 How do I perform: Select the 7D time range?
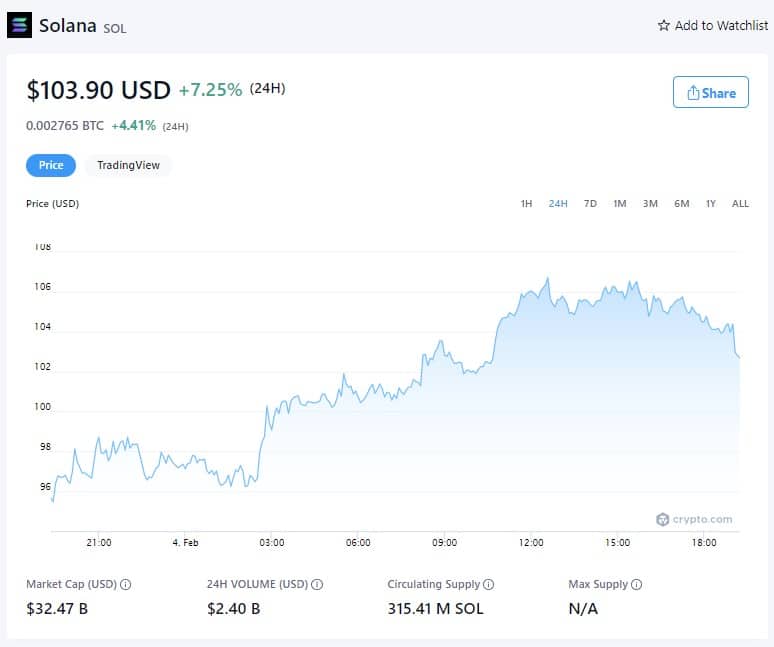click(x=590, y=204)
